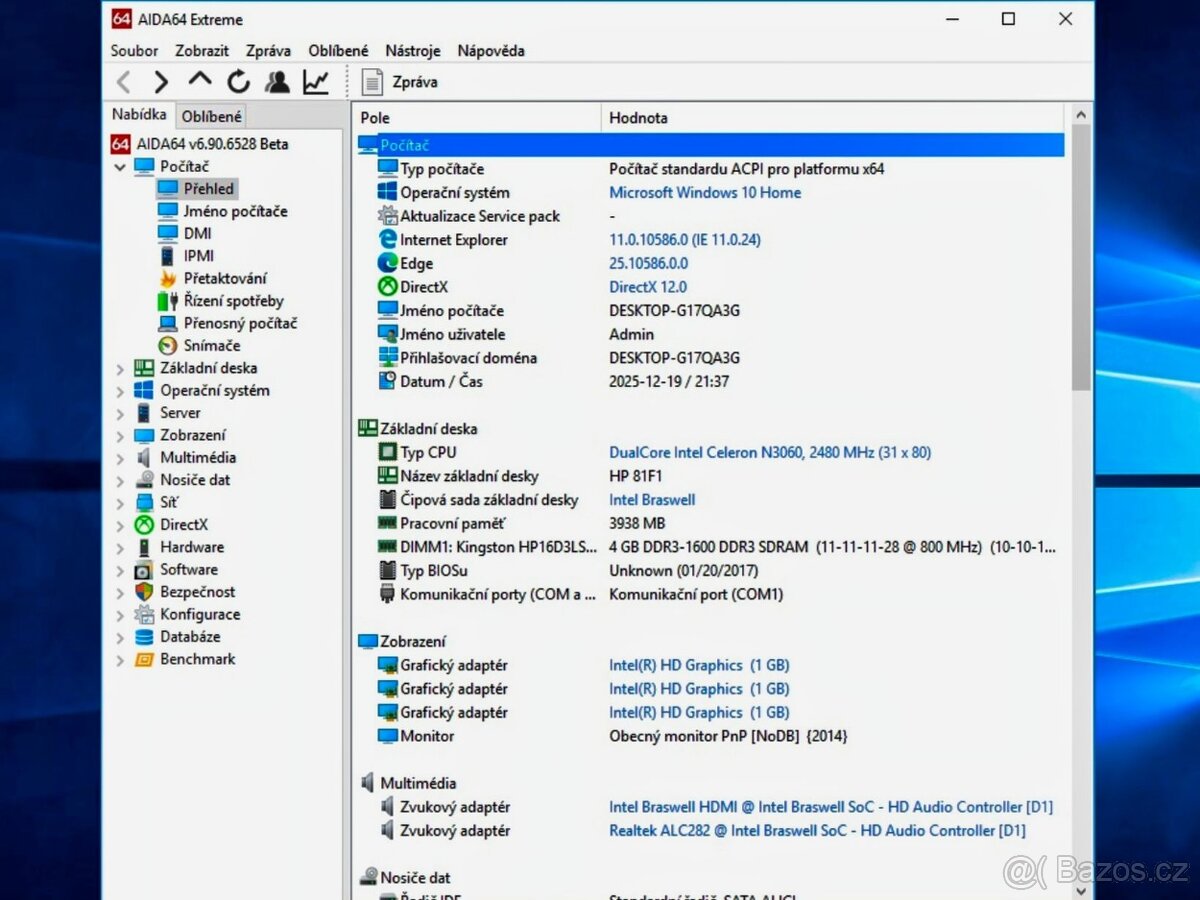
Task: Go forward with the right arrow toolbar icon
Action: click(x=161, y=82)
